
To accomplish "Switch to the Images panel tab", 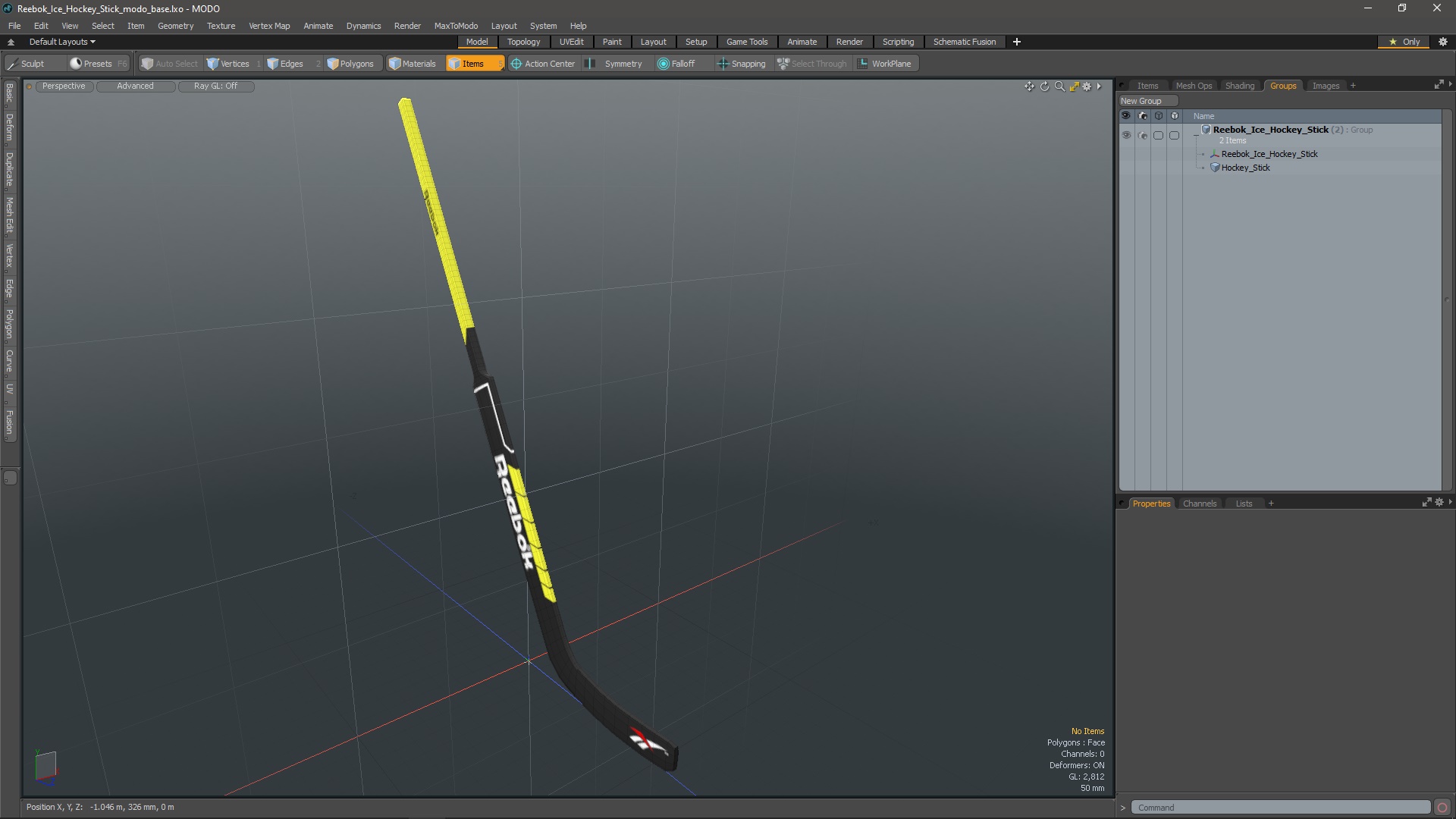I will (x=1326, y=86).
